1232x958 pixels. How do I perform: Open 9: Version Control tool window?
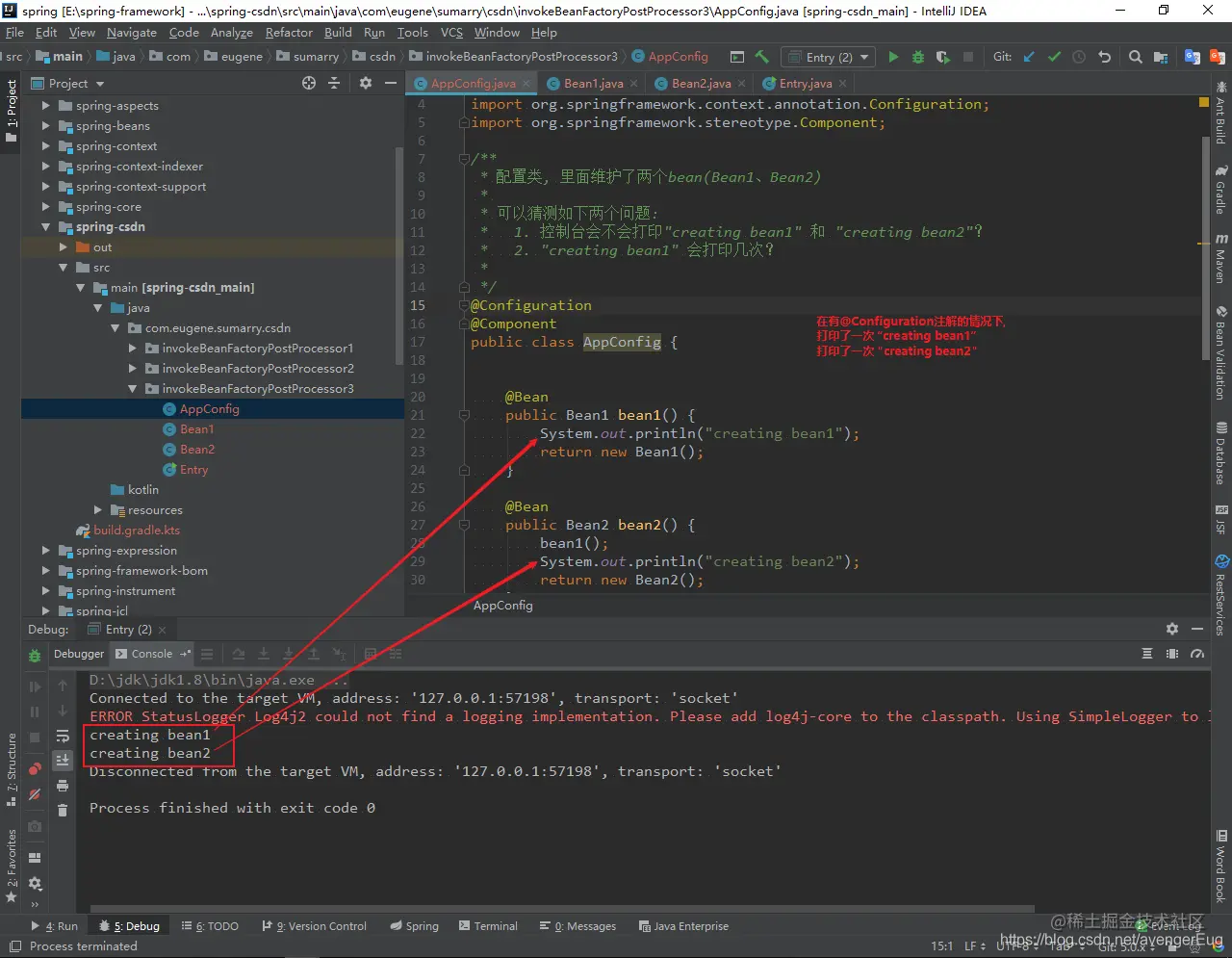[x=315, y=926]
